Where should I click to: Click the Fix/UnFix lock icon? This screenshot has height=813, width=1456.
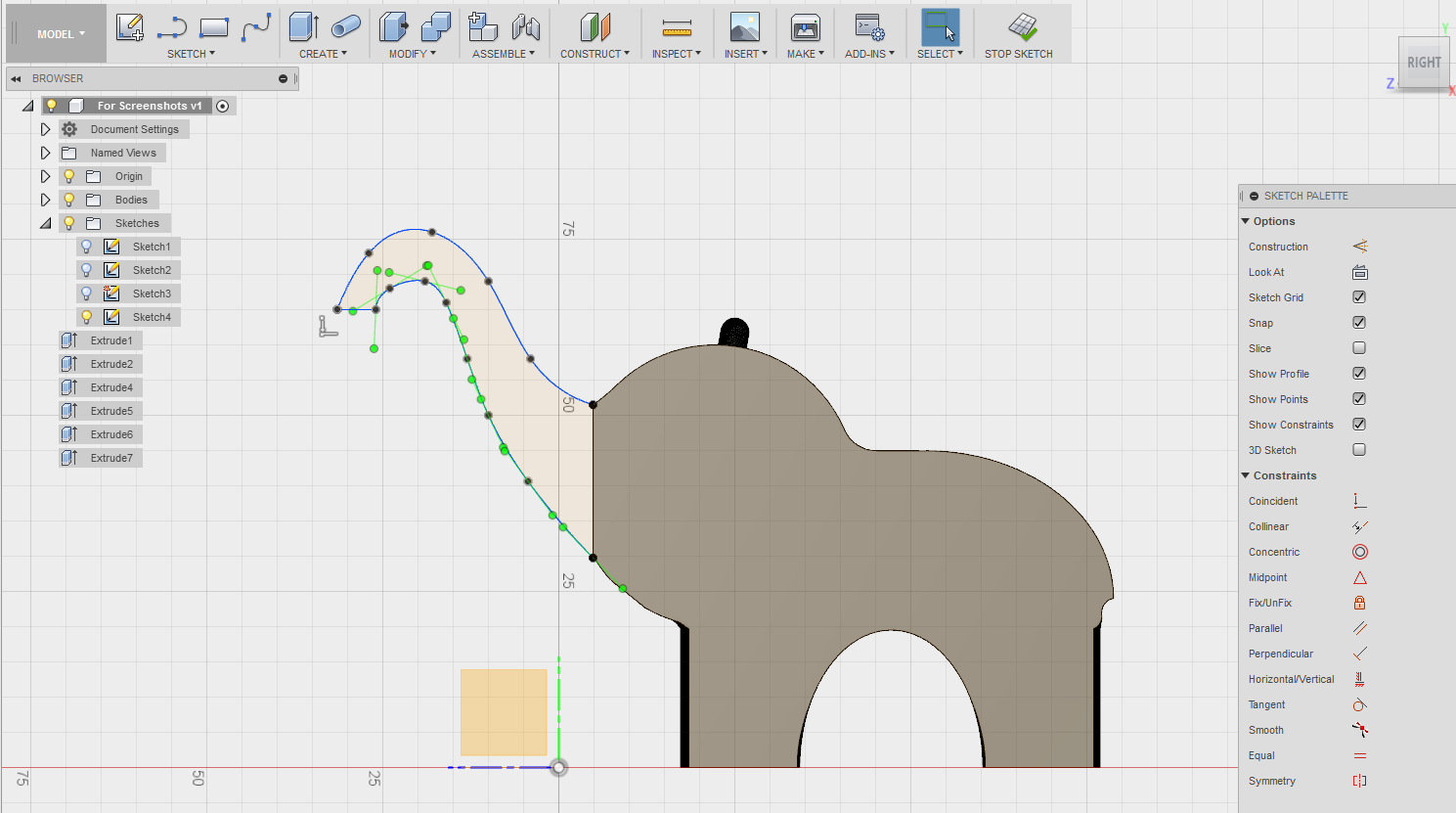click(1359, 603)
